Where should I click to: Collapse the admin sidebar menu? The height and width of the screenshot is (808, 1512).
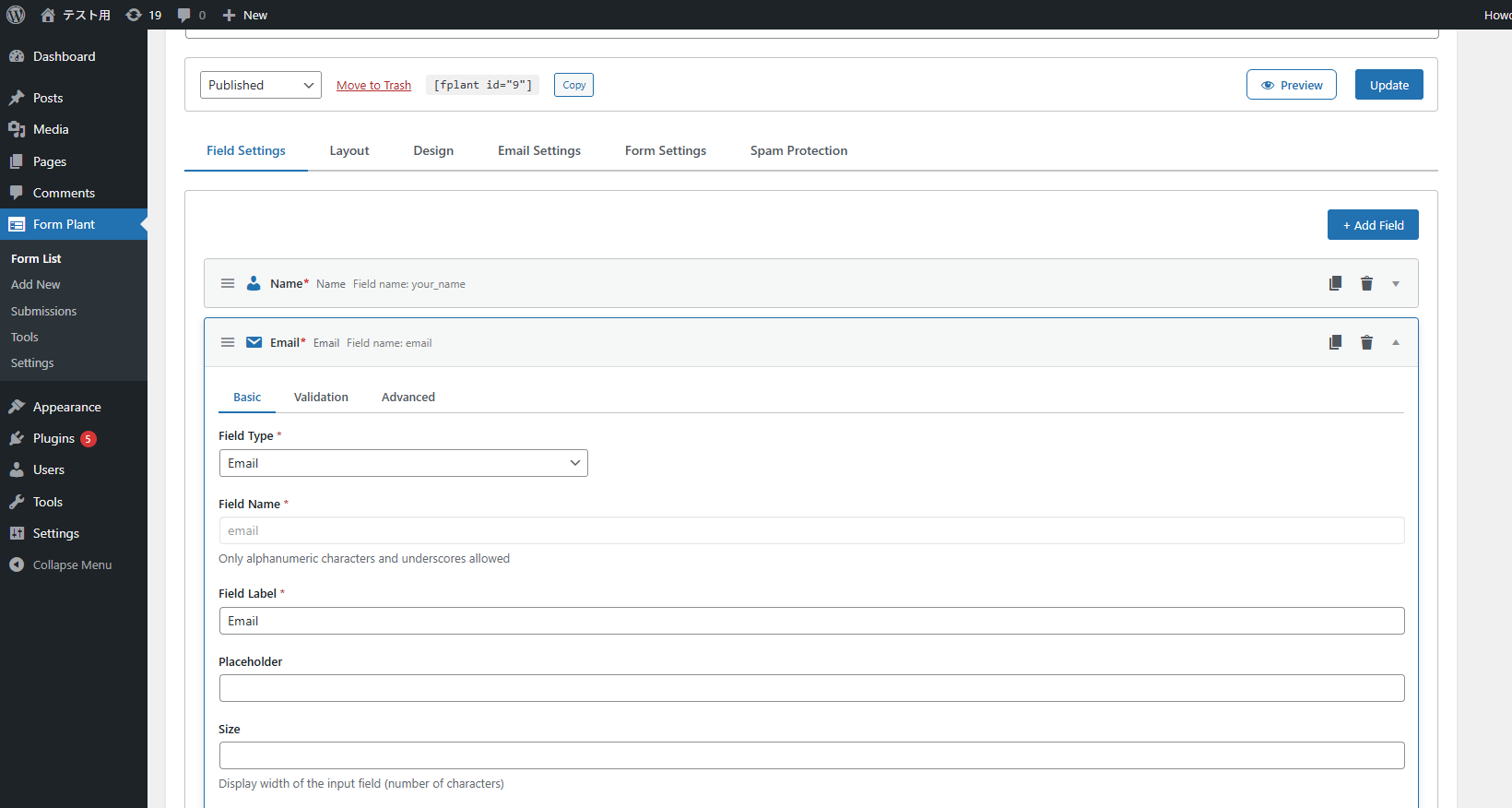click(74, 564)
